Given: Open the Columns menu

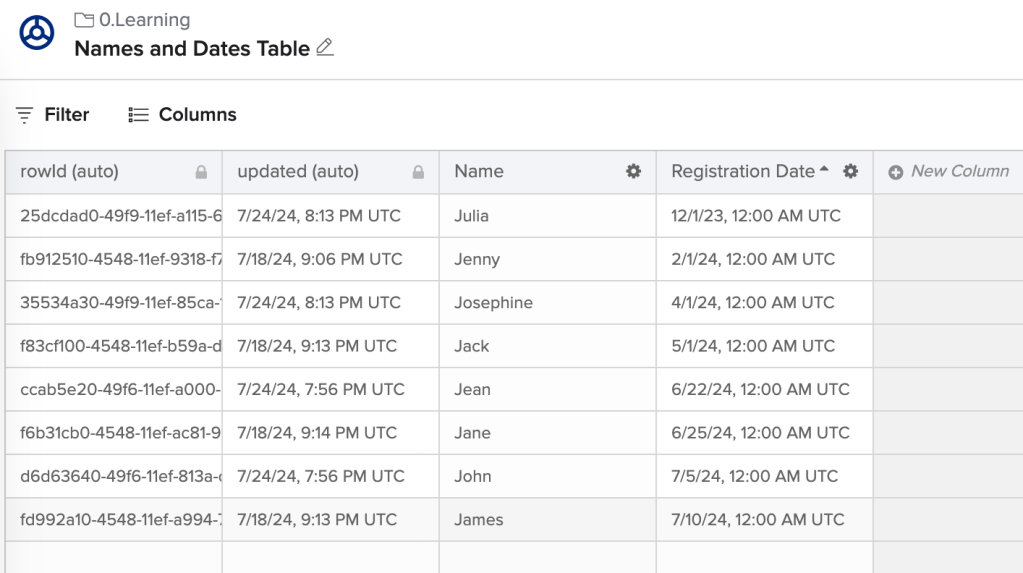Looking at the screenshot, I should tap(183, 115).
